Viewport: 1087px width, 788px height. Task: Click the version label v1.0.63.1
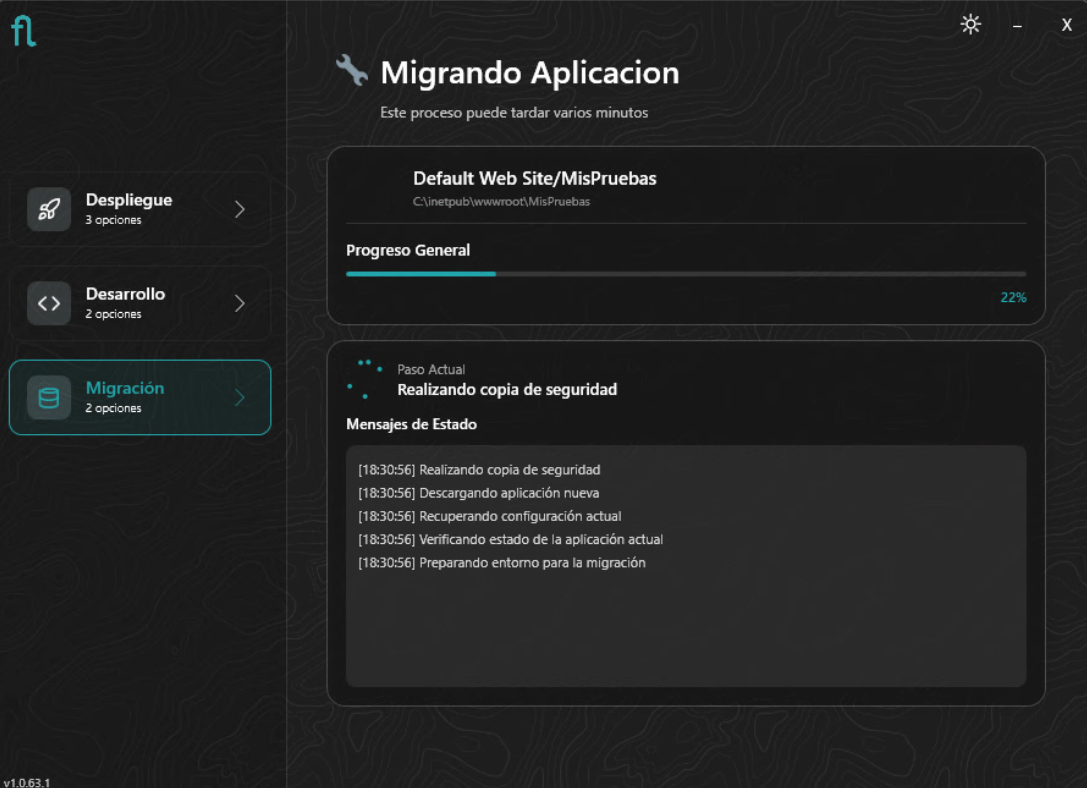(26, 782)
